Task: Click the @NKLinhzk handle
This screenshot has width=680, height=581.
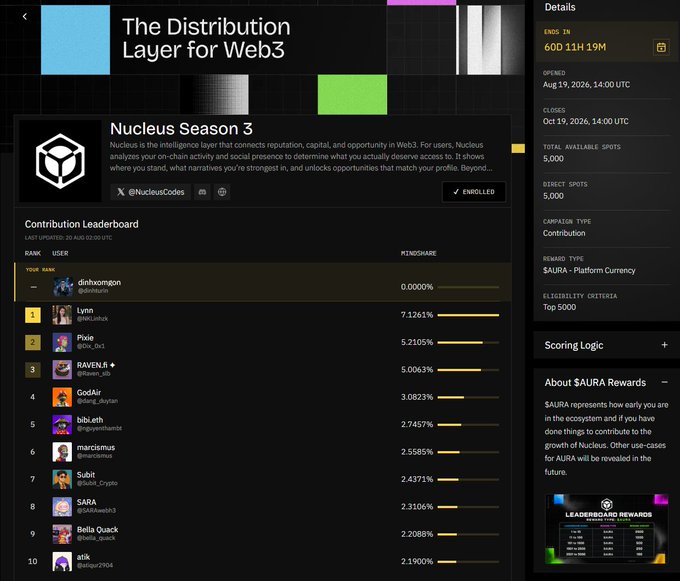Action: point(92,319)
